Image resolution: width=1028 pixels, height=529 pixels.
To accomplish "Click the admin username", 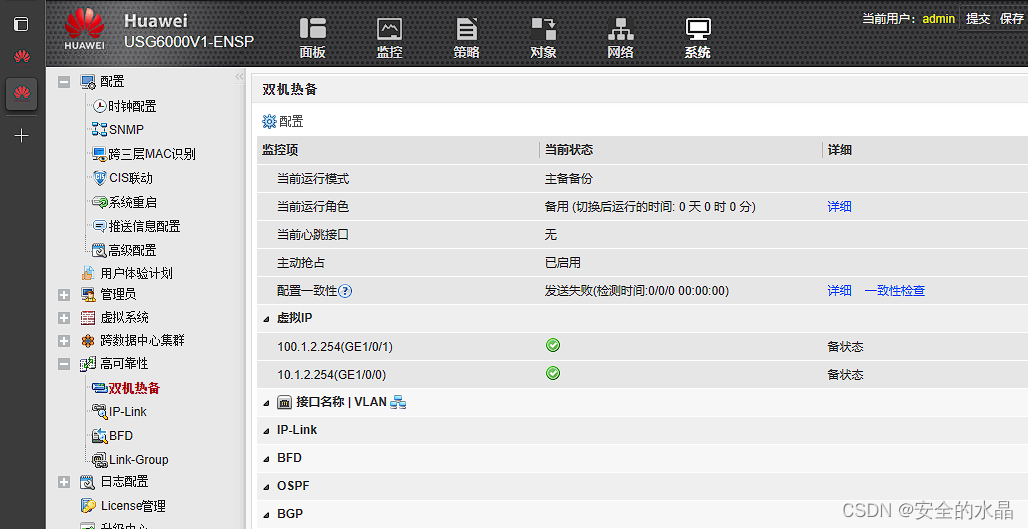I will pos(938,19).
